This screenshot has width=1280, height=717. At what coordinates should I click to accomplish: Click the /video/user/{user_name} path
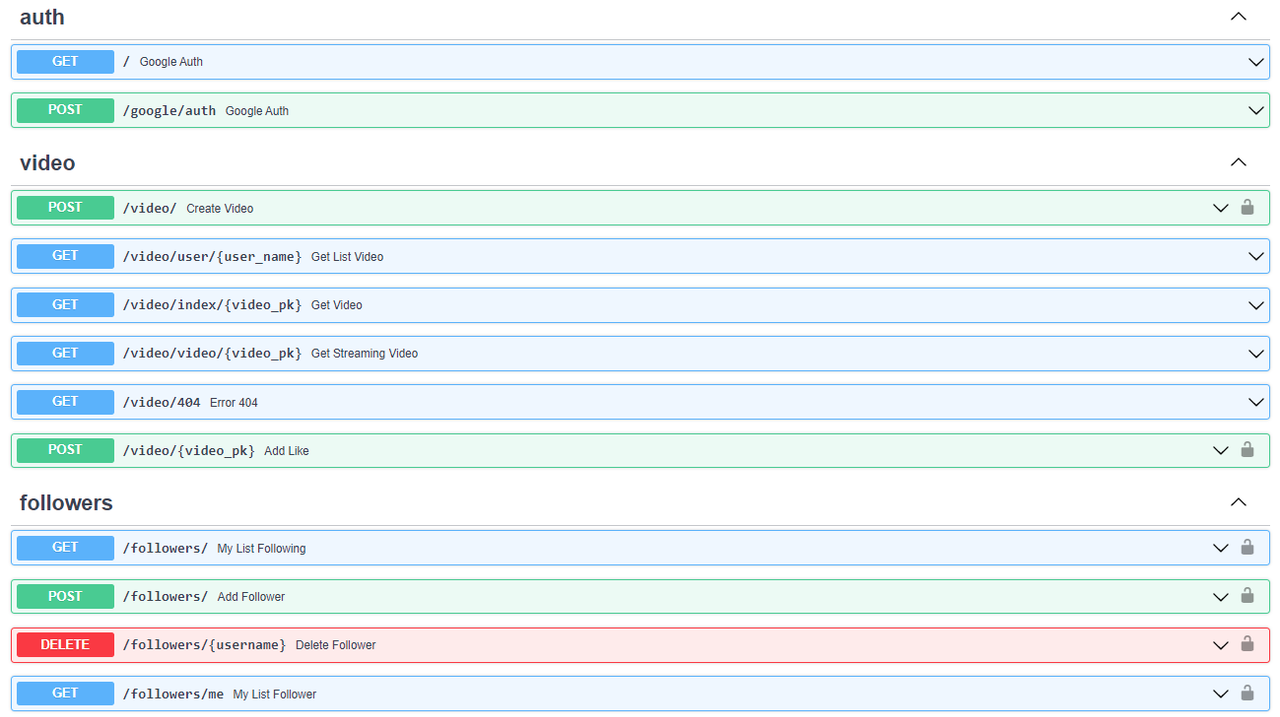pos(212,257)
